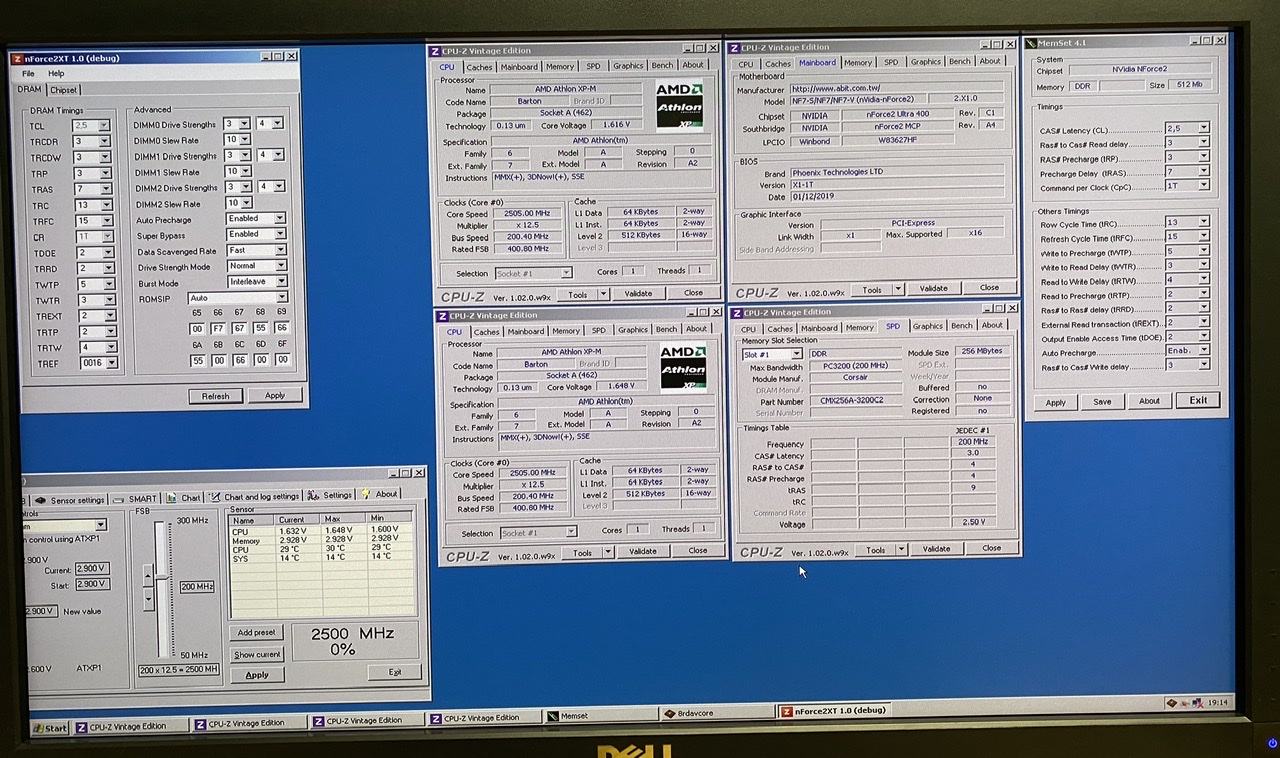The height and width of the screenshot is (758, 1280).
Task: Open the Settings tab with fan icon
Action: pos(330,495)
